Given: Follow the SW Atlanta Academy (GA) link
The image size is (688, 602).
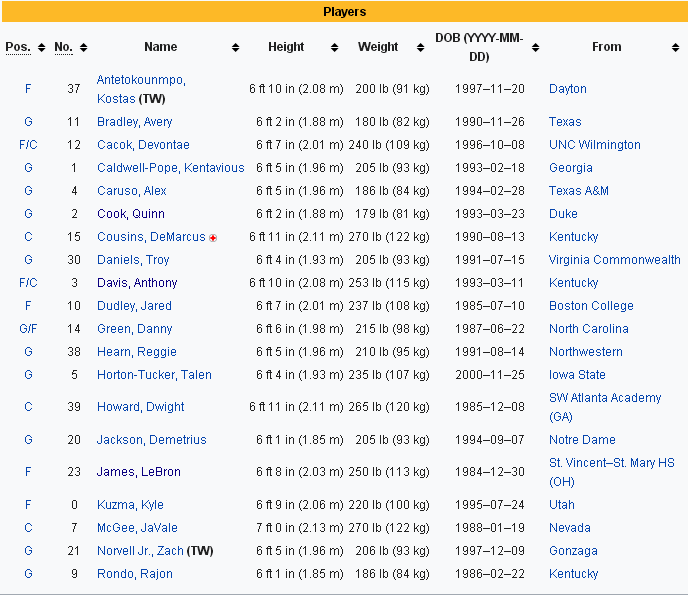Looking at the screenshot, I should pos(605,407).
